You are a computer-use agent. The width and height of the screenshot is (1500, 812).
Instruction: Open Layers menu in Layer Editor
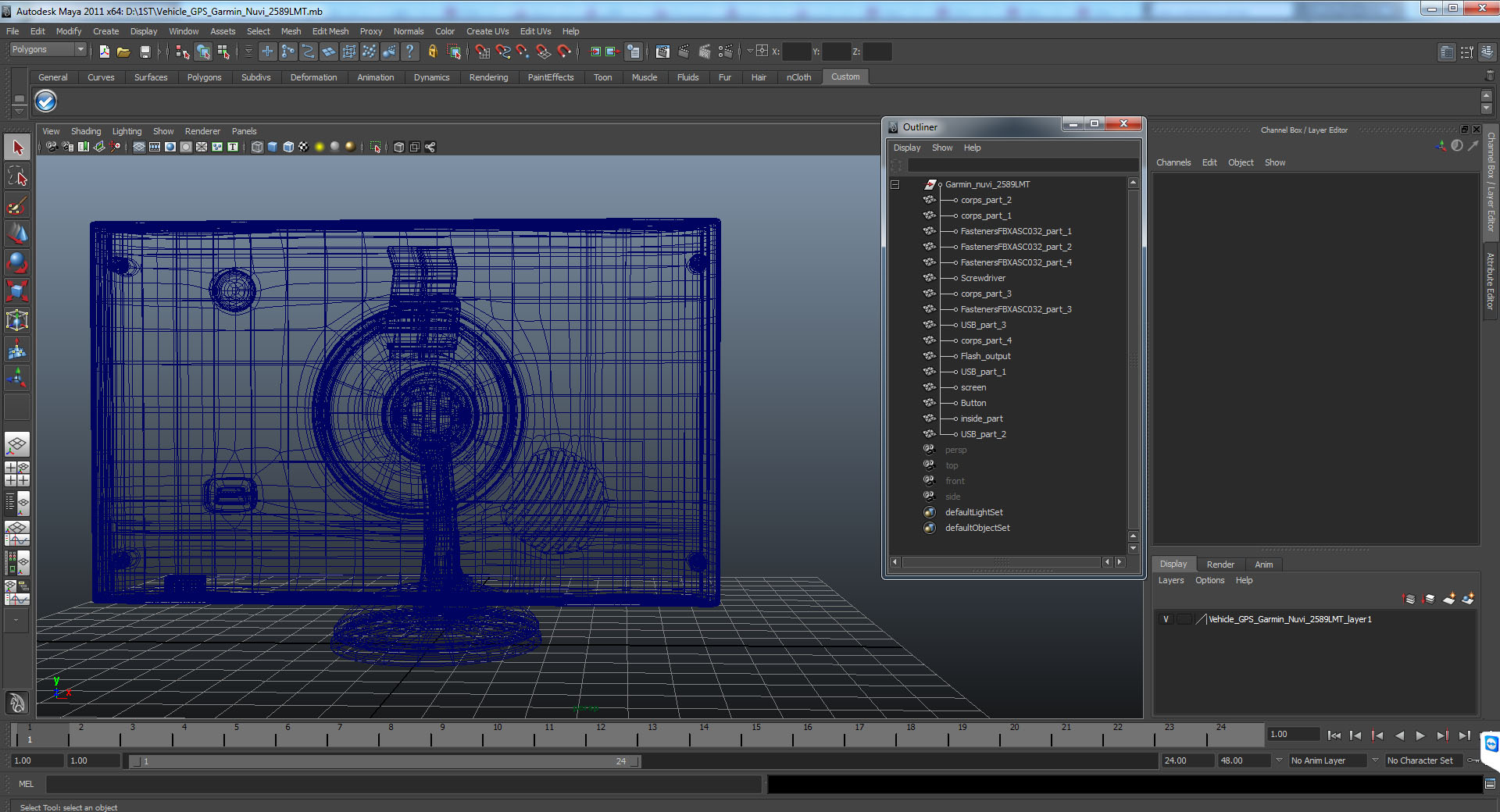click(x=1171, y=580)
